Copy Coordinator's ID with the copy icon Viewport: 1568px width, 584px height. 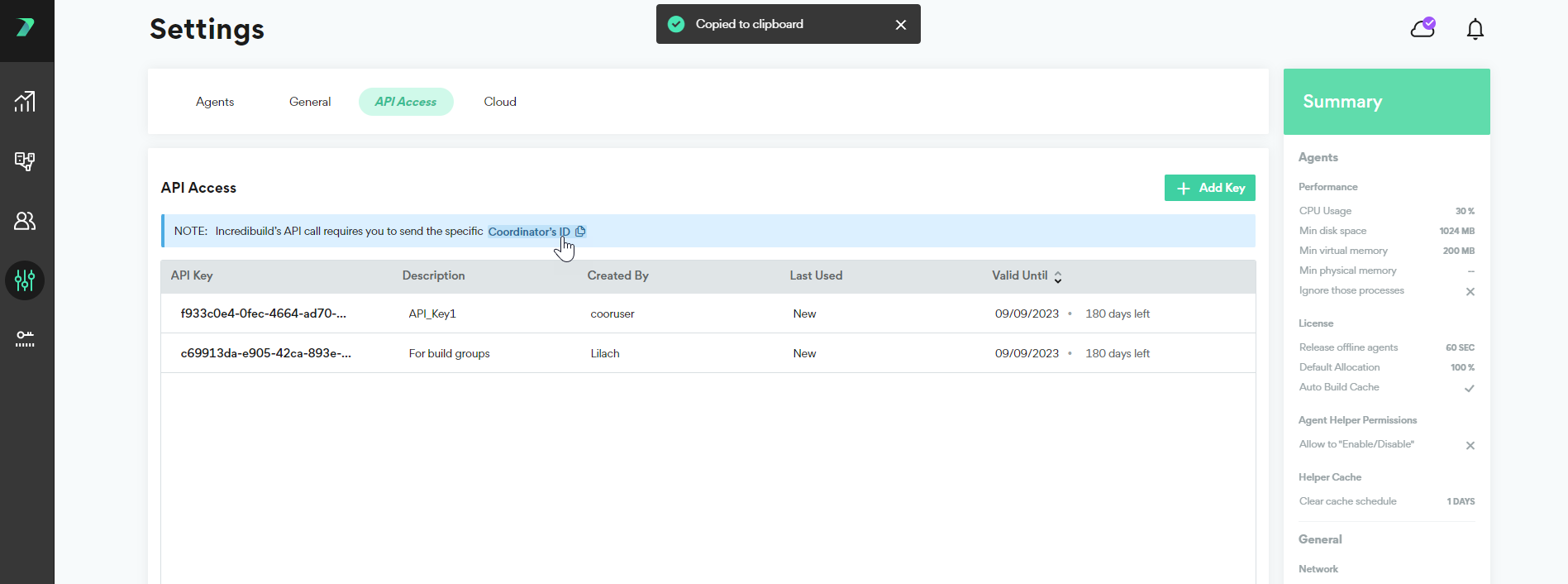(580, 232)
